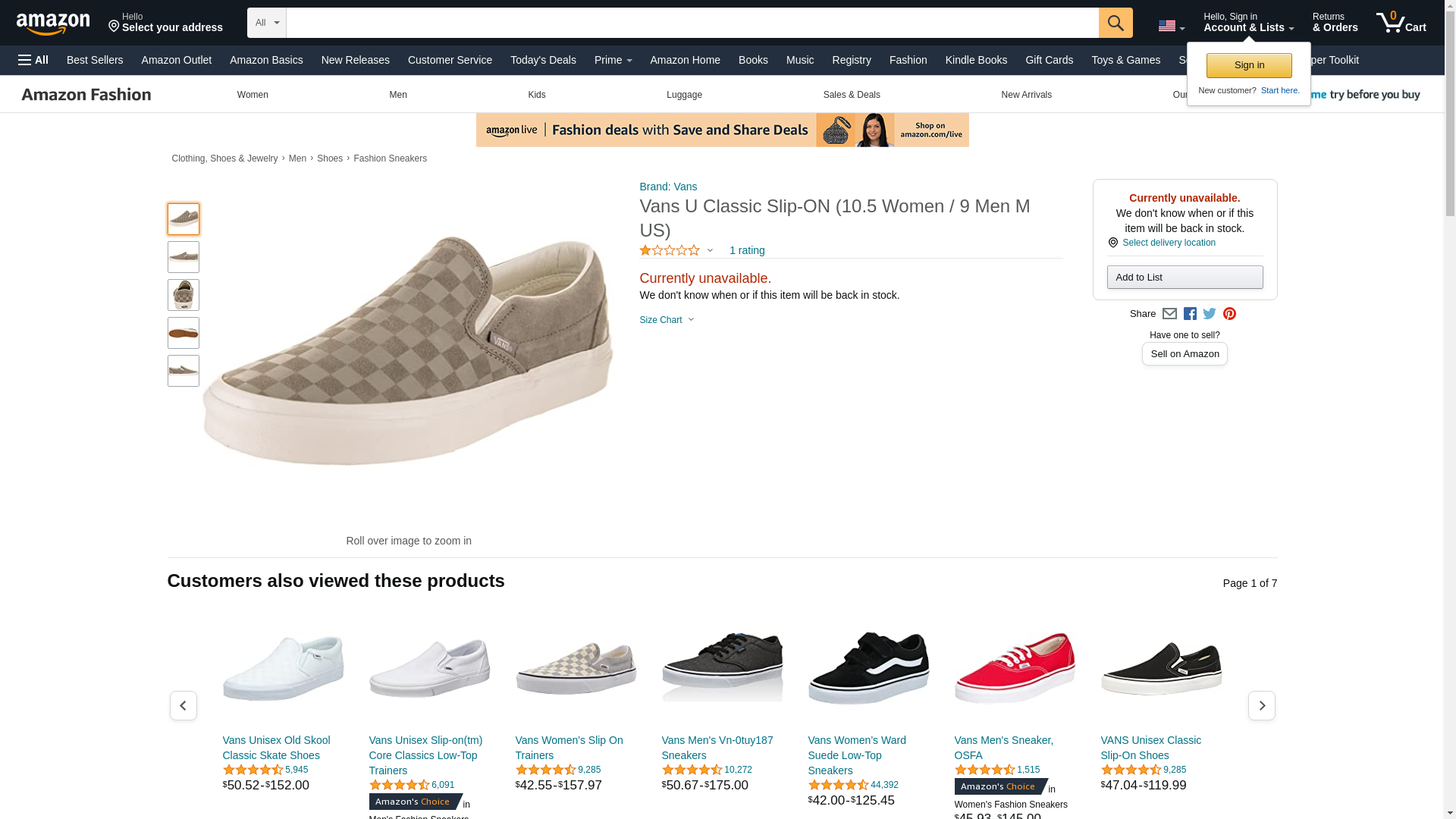Click the Add to List button
Viewport: 1456px width, 819px height.
tap(1185, 277)
